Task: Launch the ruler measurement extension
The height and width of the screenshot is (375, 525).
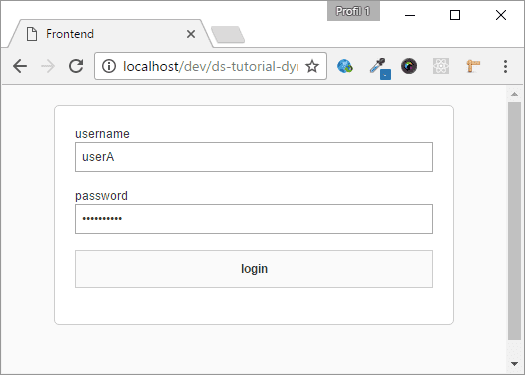Action: click(473, 66)
